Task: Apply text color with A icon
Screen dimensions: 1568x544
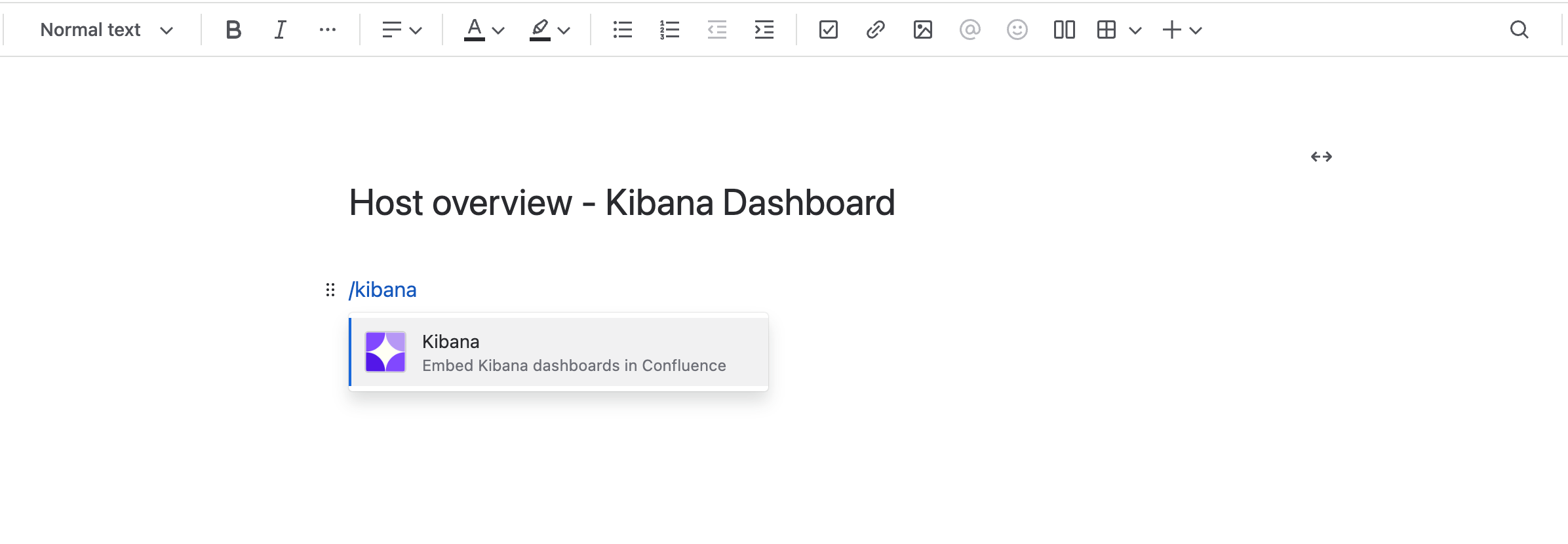Action: [475, 29]
